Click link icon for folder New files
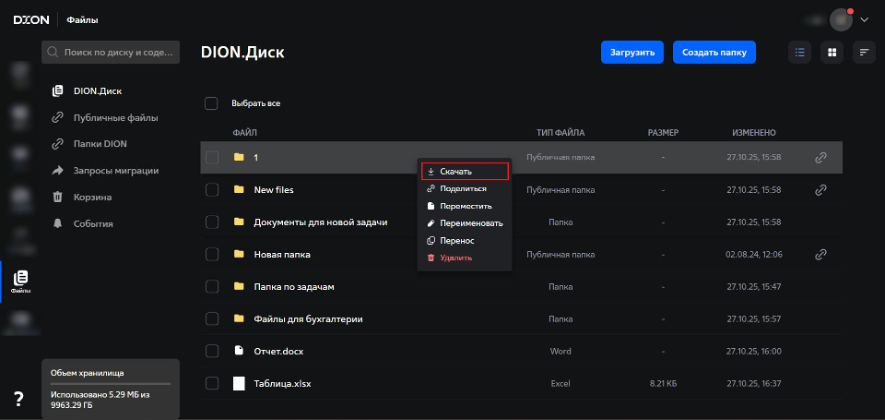885x420 pixels. tap(821, 189)
